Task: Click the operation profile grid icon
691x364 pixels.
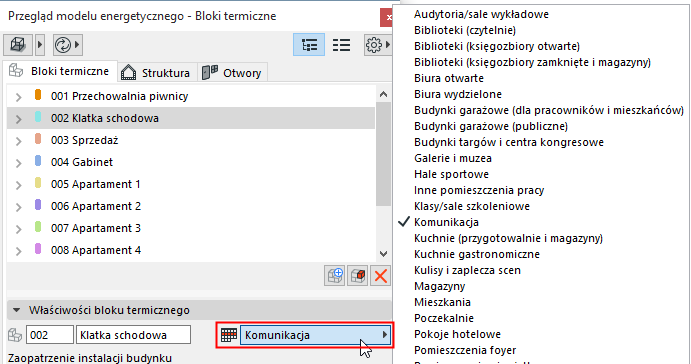Action: (x=229, y=335)
